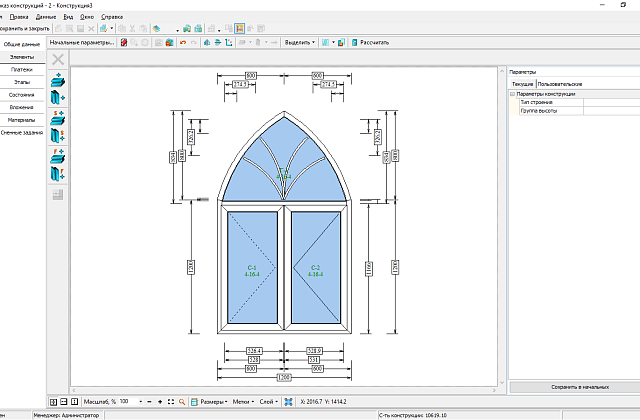Image resolution: width=640 pixels, height=420 pixels.
Task: Select the Состояния side tab
Action: click(22, 95)
